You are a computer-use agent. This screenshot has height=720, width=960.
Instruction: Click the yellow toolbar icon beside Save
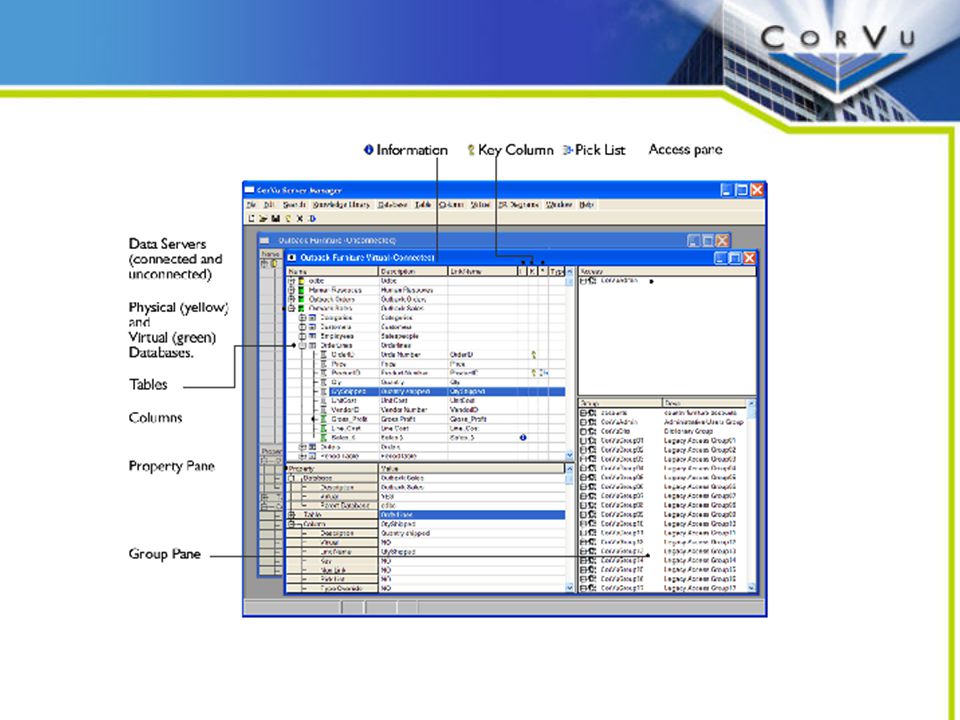tap(288, 219)
